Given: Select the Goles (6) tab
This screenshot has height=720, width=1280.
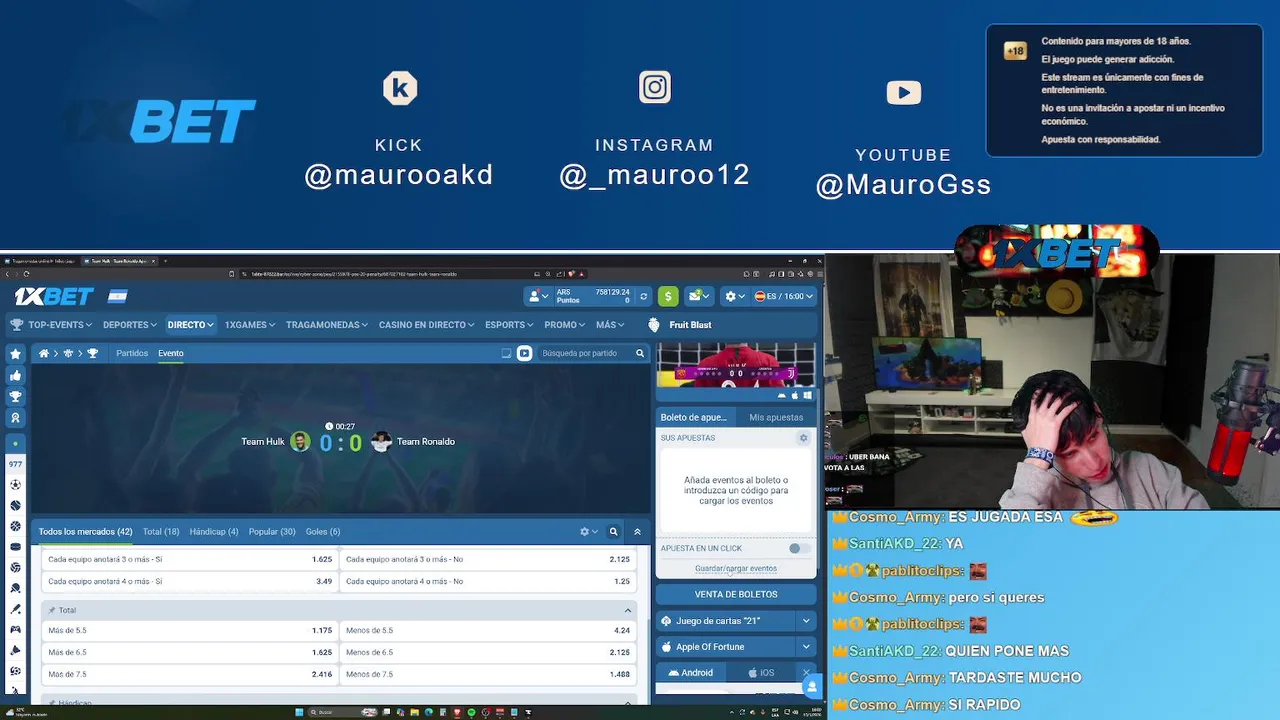Looking at the screenshot, I should pyautogui.click(x=323, y=532).
